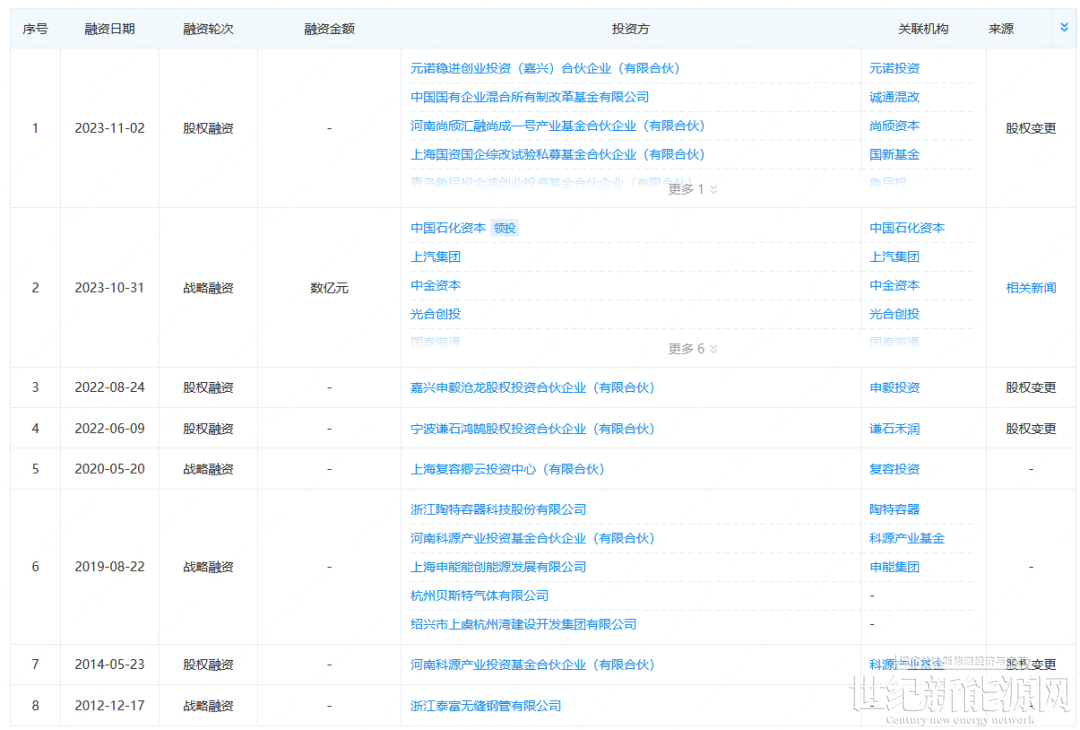Click the 融资日期 column header

tap(109, 29)
